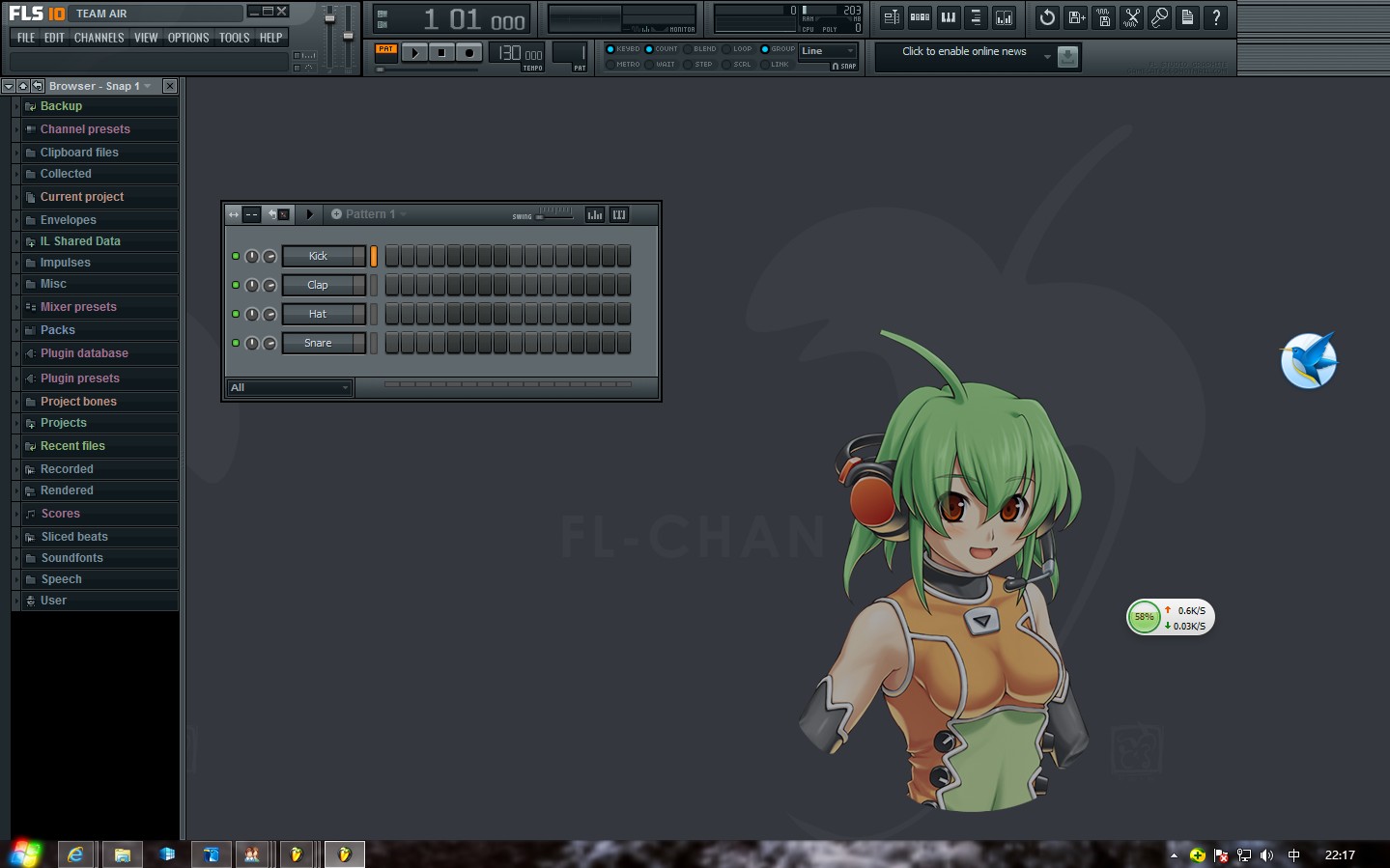Click the swing slider
The height and width of the screenshot is (868, 1390).
[x=554, y=216]
